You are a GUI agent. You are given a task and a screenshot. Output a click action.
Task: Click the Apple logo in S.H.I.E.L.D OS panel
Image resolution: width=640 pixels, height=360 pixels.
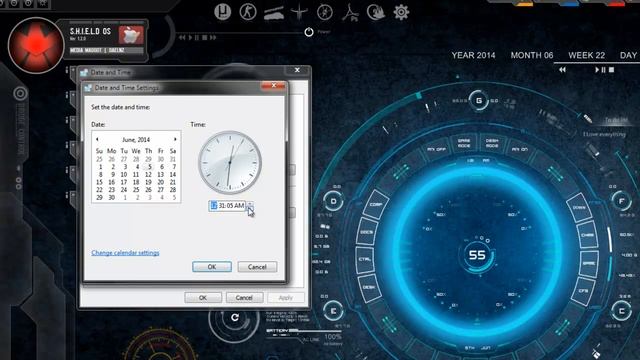click(x=131, y=35)
